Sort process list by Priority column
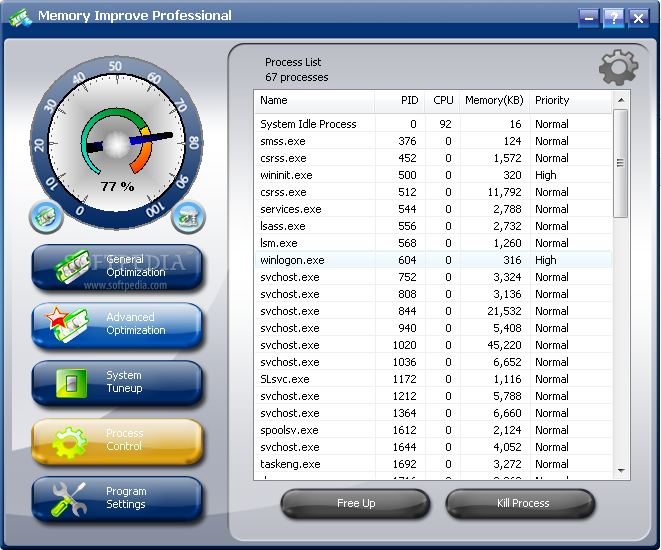Viewport: 661px width, 550px height. tap(570, 101)
